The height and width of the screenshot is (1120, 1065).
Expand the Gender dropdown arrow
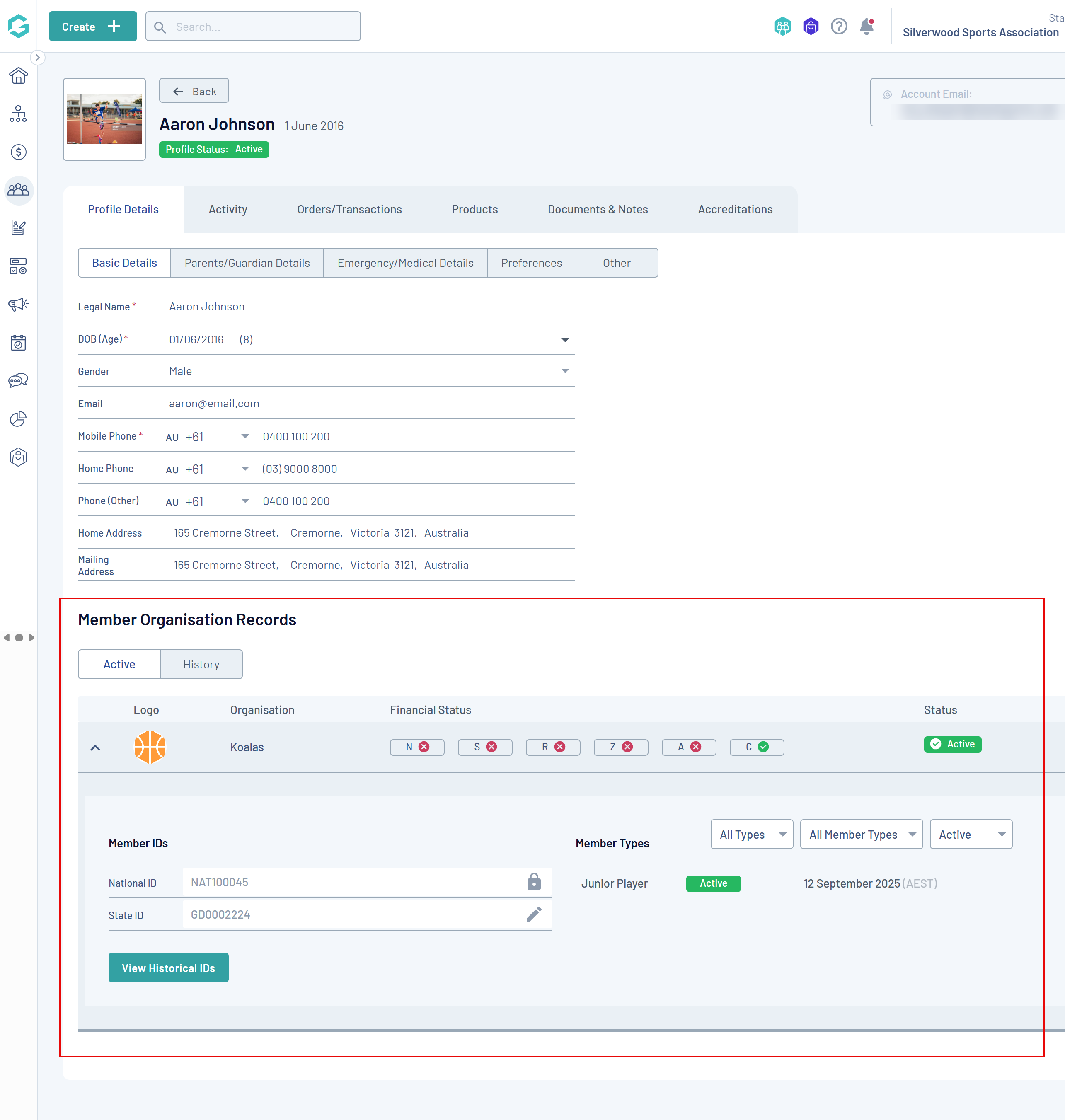coord(564,371)
